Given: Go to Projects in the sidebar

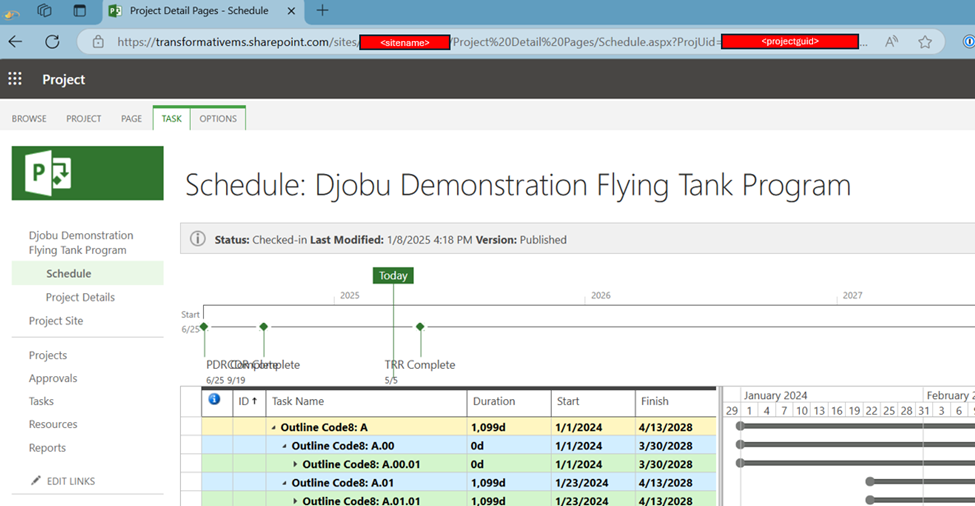Looking at the screenshot, I should [48, 355].
